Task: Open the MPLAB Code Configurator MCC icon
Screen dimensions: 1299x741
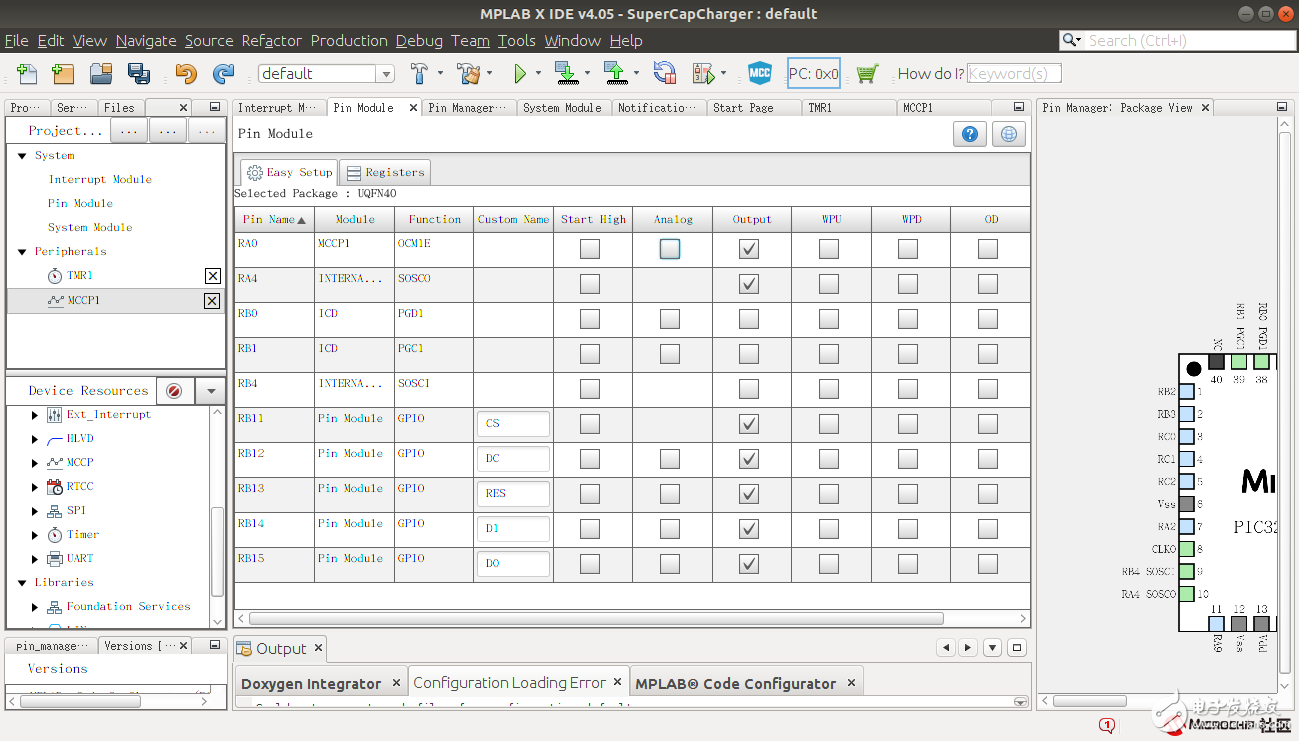Action: (760, 73)
